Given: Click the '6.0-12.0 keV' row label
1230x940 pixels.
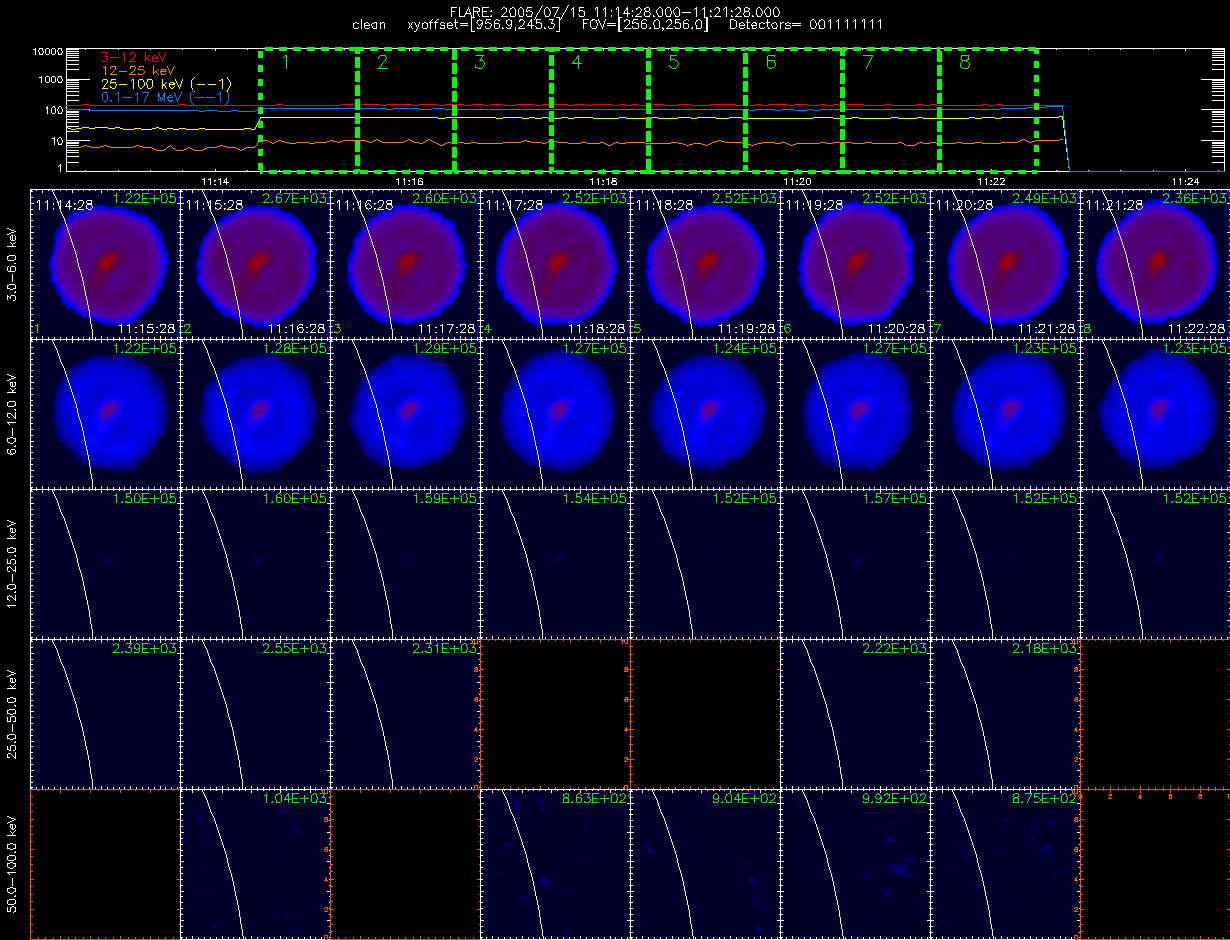Looking at the screenshot, I should click(13, 413).
